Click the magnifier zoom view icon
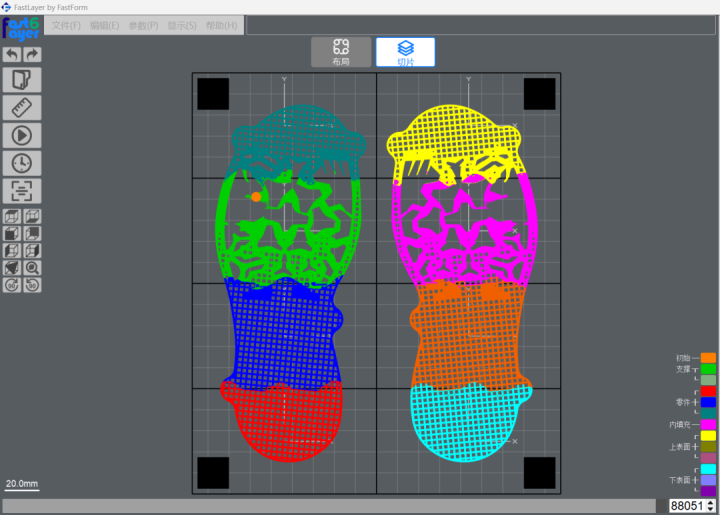 (32, 268)
